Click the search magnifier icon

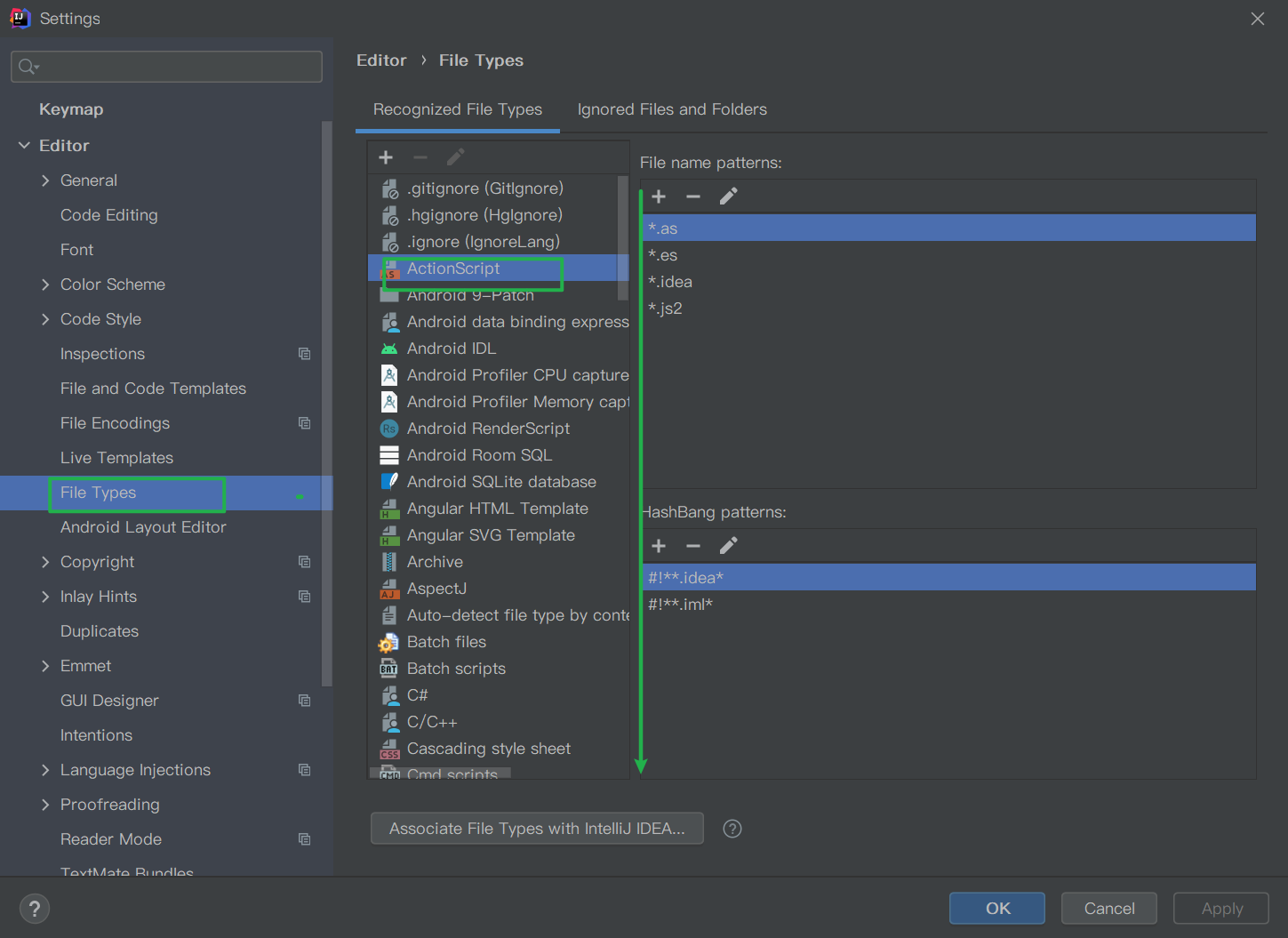pos(28,67)
